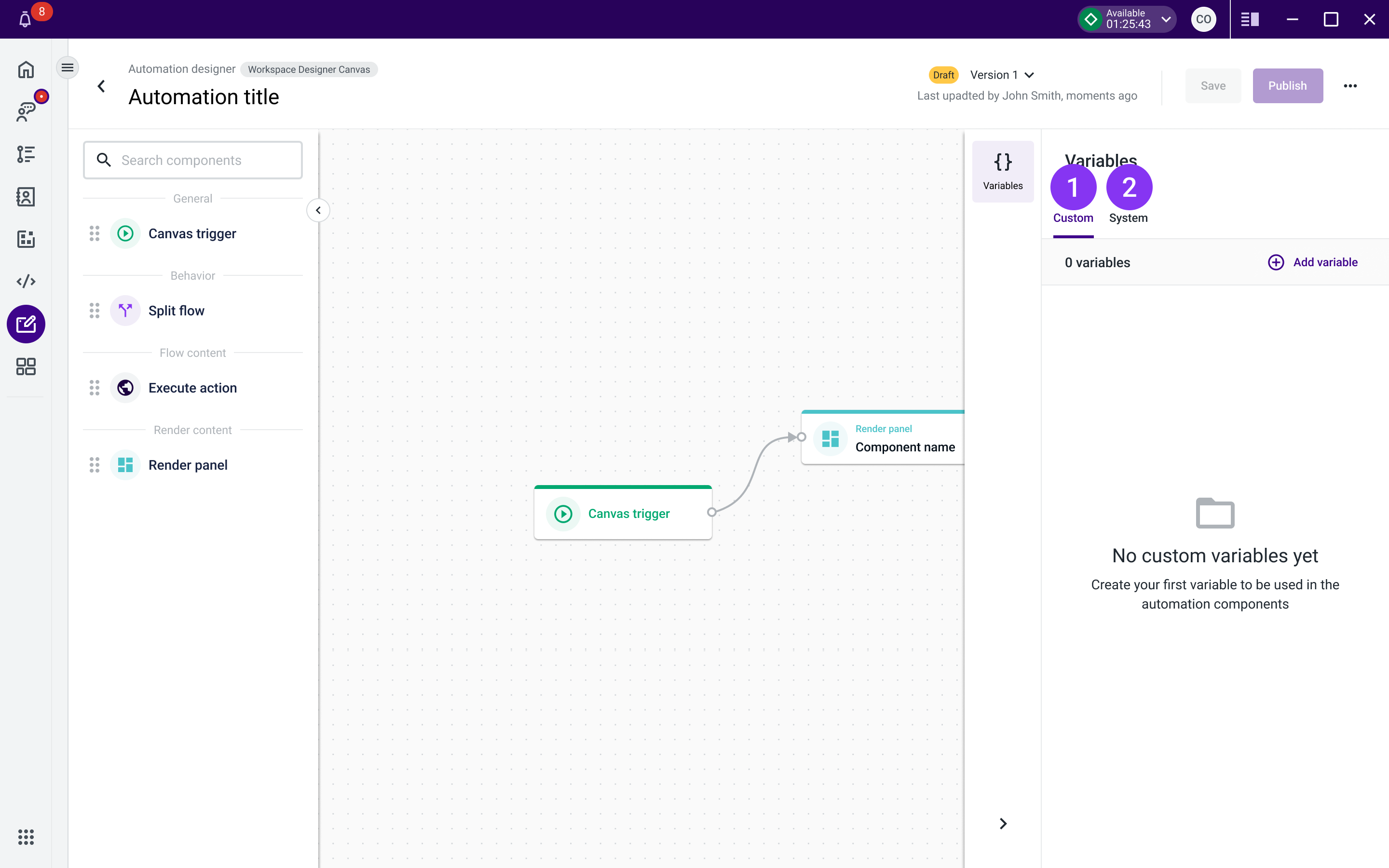Click the Render panel input connector
This screenshot has width=1389, height=868.
pyautogui.click(x=801, y=437)
